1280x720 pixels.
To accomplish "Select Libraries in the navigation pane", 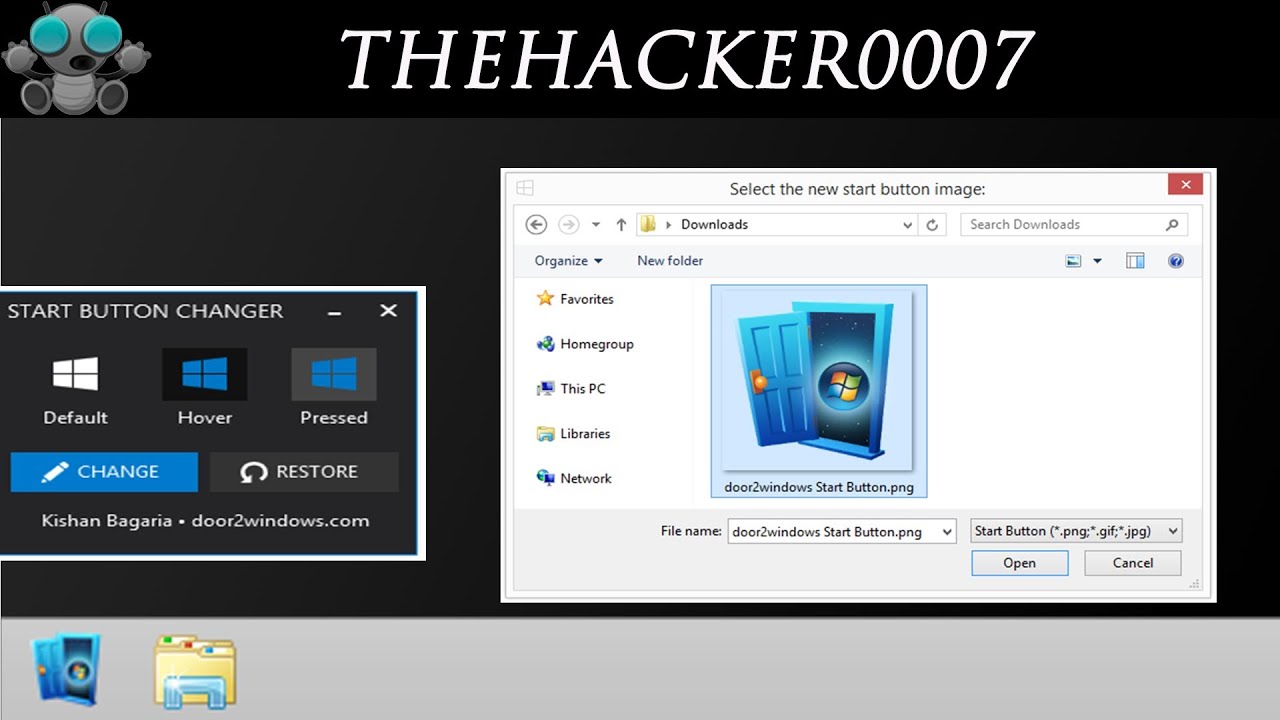I will [573, 434].
